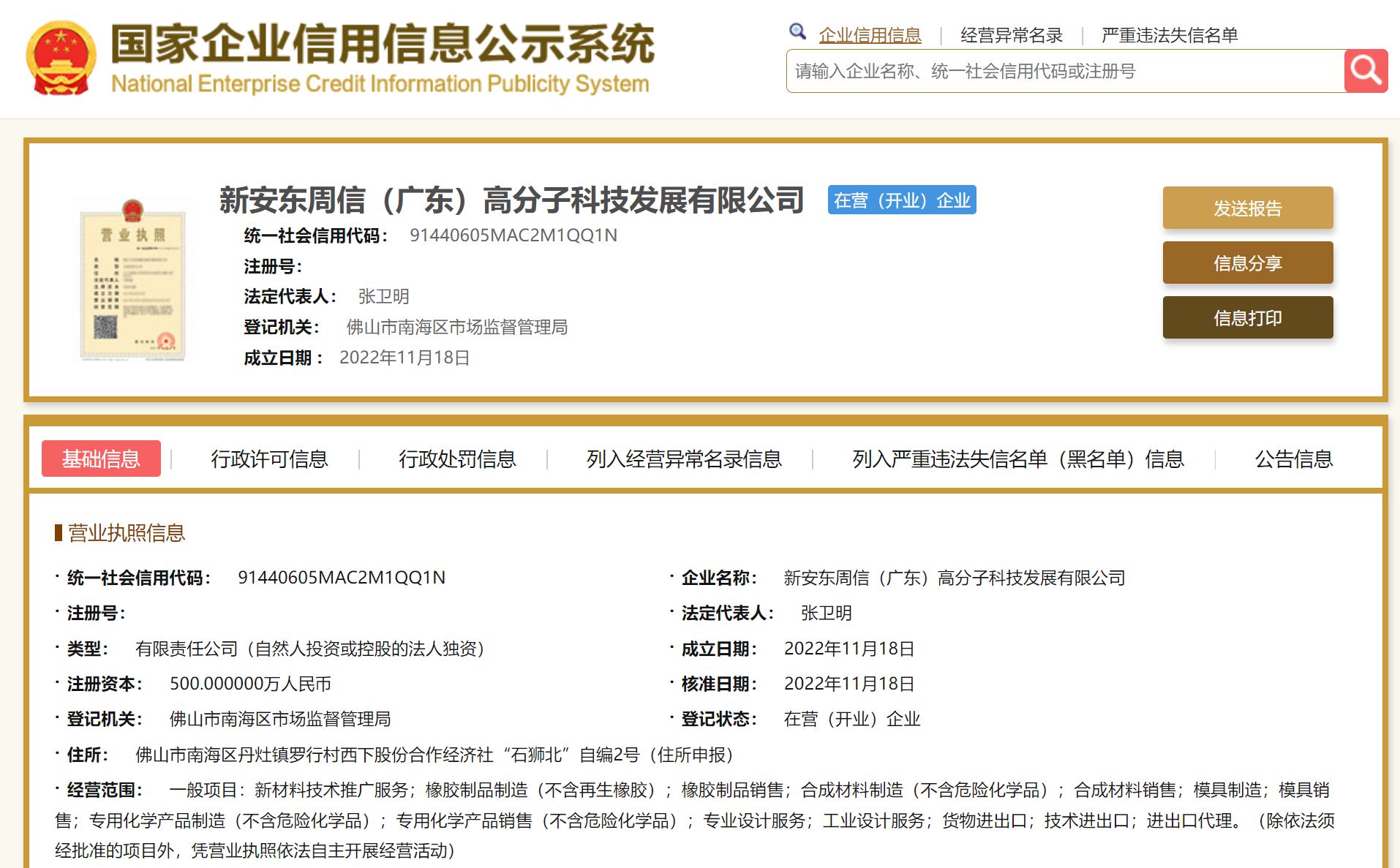Click the 在营（开业）企业 status badge
Image resolution: width=1400 pixels, height=868 pixels.
[902, 200]
